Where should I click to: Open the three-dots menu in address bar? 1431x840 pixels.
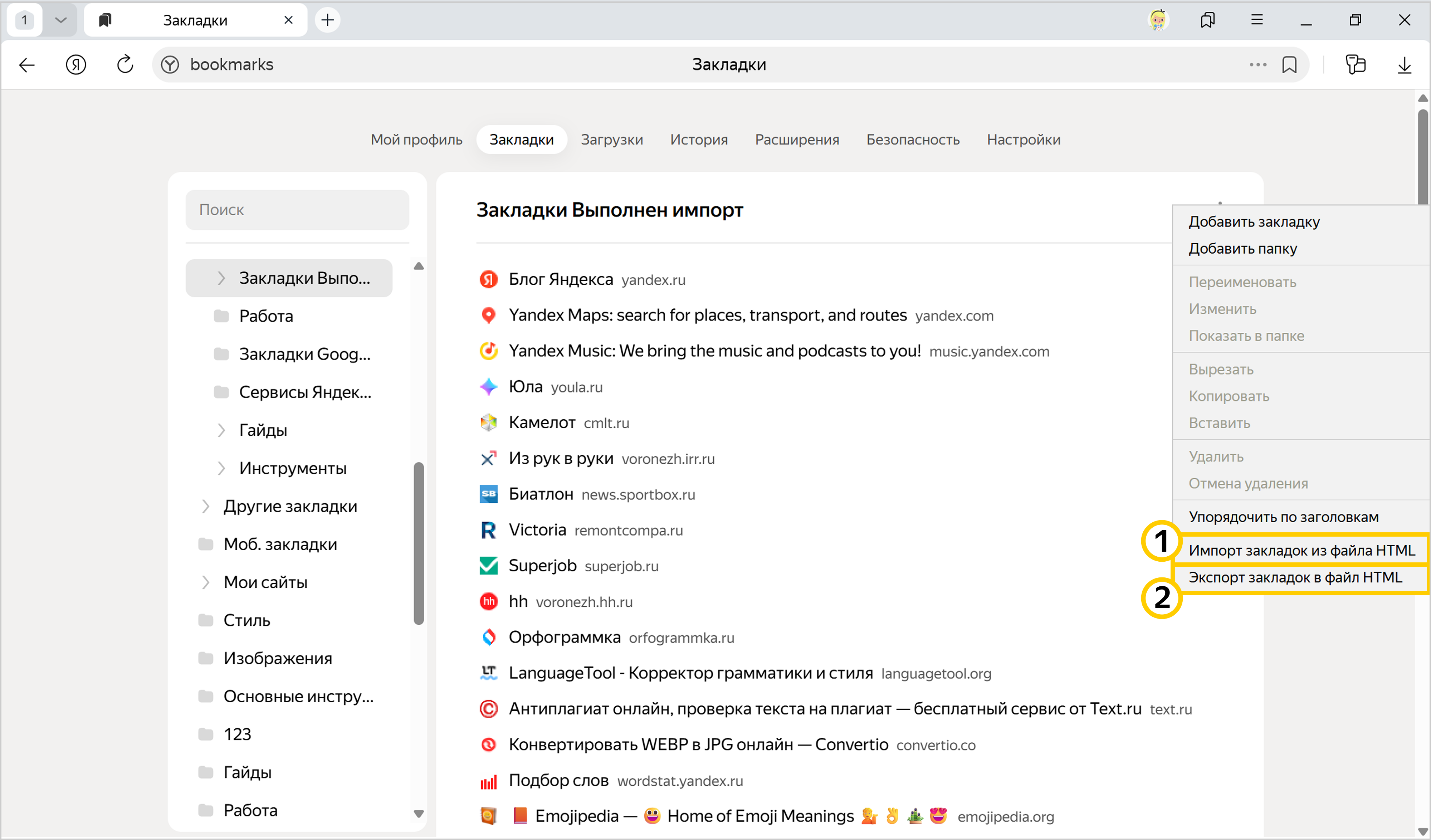tap(1257, 64)
